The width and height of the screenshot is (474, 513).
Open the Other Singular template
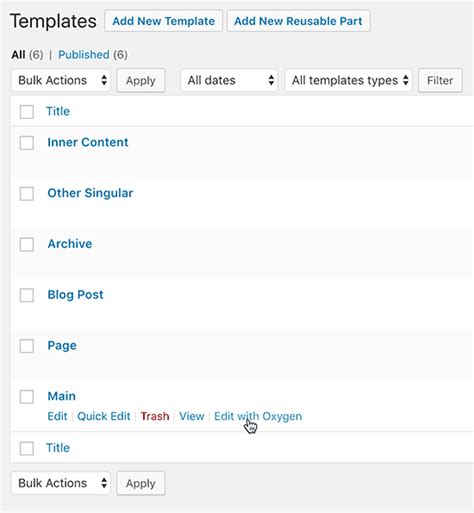(90, 193)
